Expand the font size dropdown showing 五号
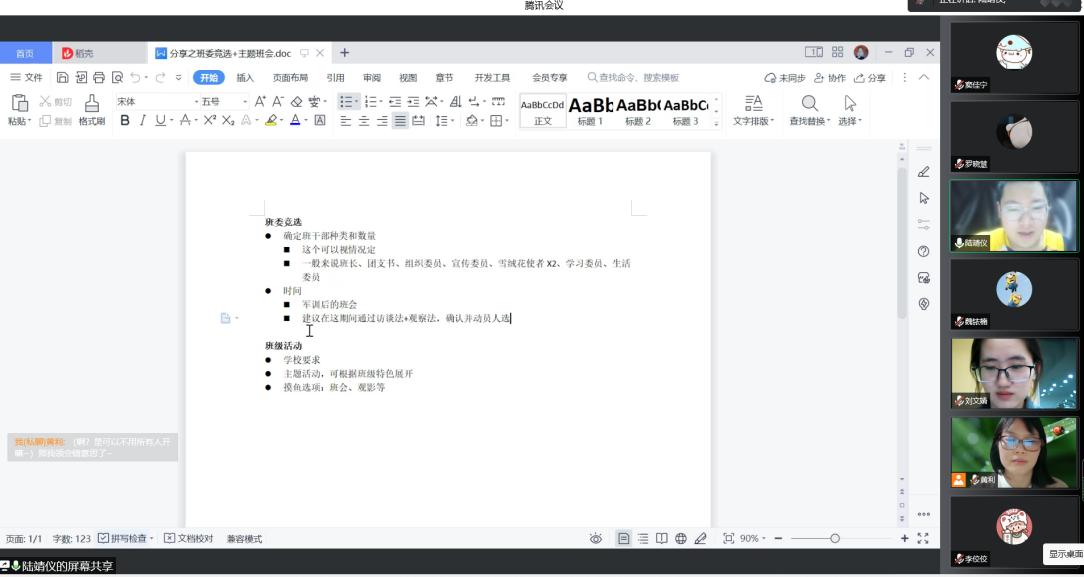The image size is (1084, 577). tap(224, 101)
